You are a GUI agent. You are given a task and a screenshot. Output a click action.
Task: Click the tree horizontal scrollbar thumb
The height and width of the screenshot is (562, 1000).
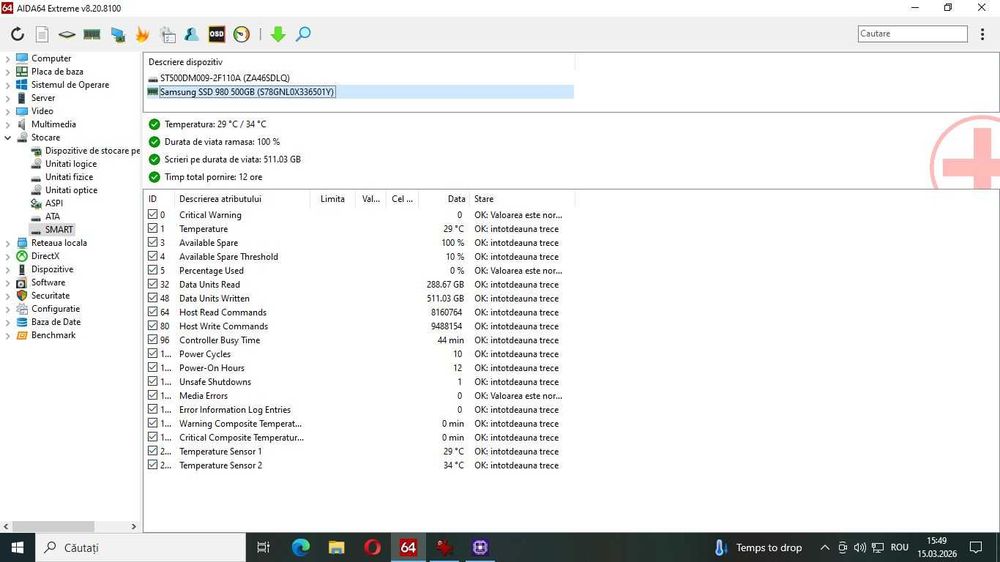tap(54, 527)
